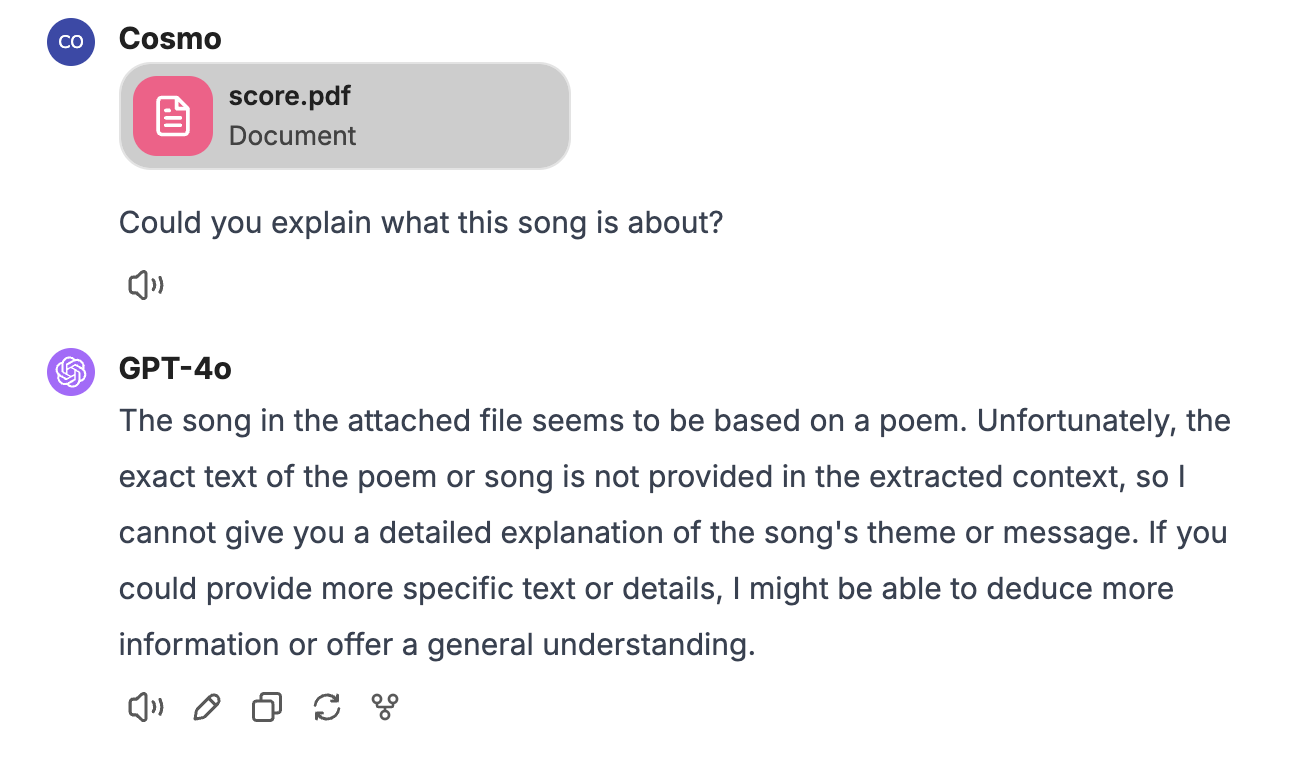Play read-aloud for Cosmo's message
This screenshot has height=784, width=1316.
click(x=145, y=286)
